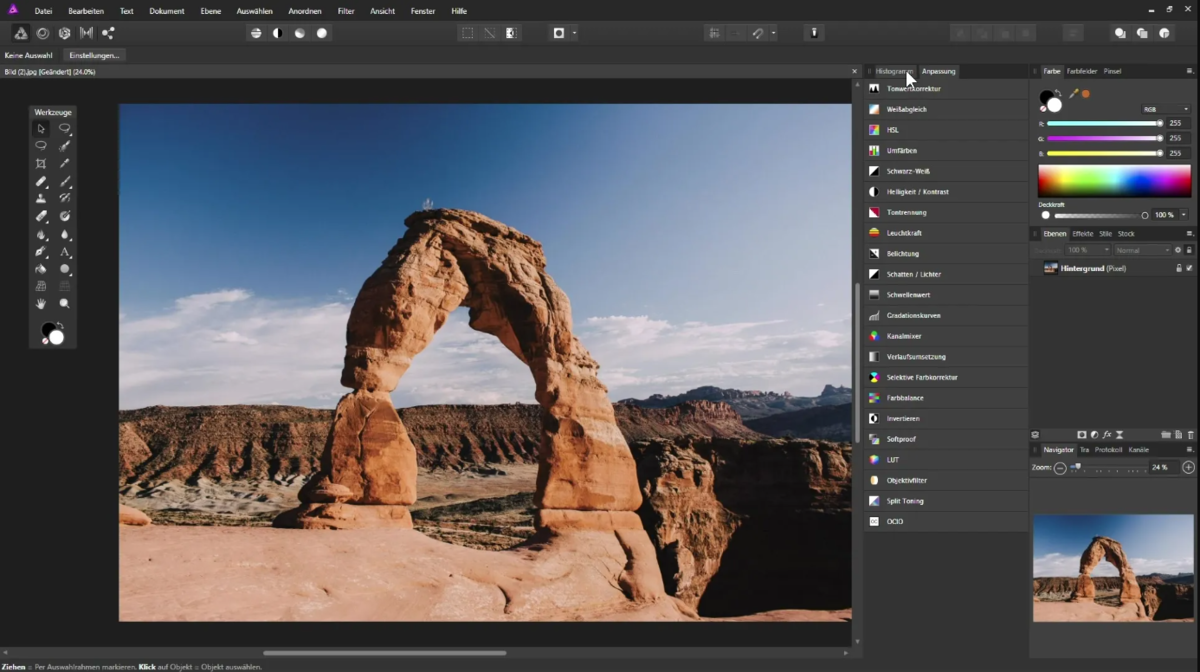Add the Gradationskurven adjustment
The height and width of the screenshot is (672, 1200).
point(913,315)
